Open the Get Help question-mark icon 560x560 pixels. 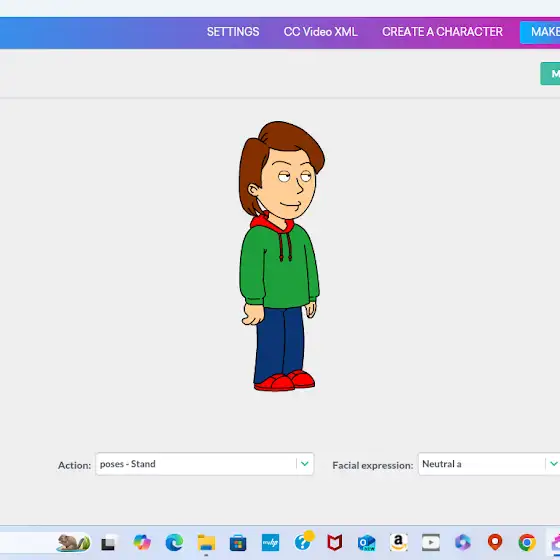304,542
